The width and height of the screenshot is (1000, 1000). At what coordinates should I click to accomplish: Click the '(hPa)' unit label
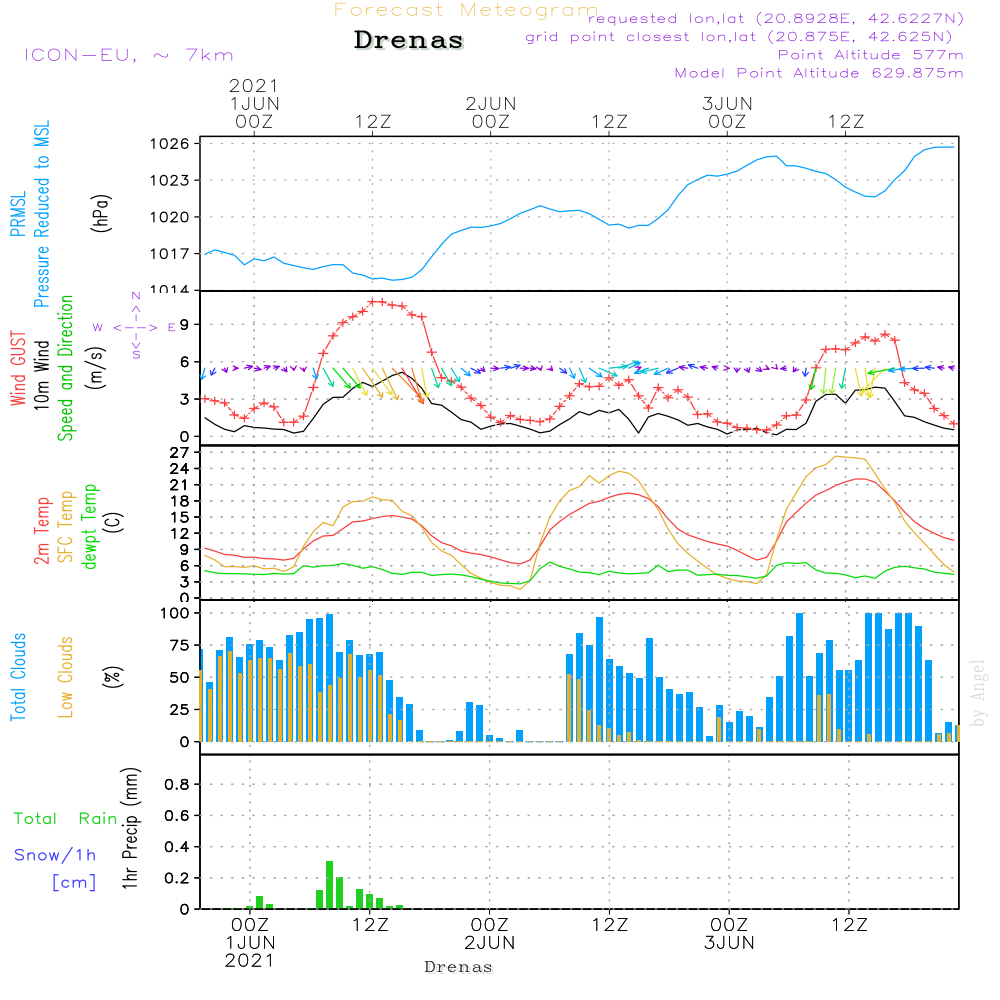101,213
